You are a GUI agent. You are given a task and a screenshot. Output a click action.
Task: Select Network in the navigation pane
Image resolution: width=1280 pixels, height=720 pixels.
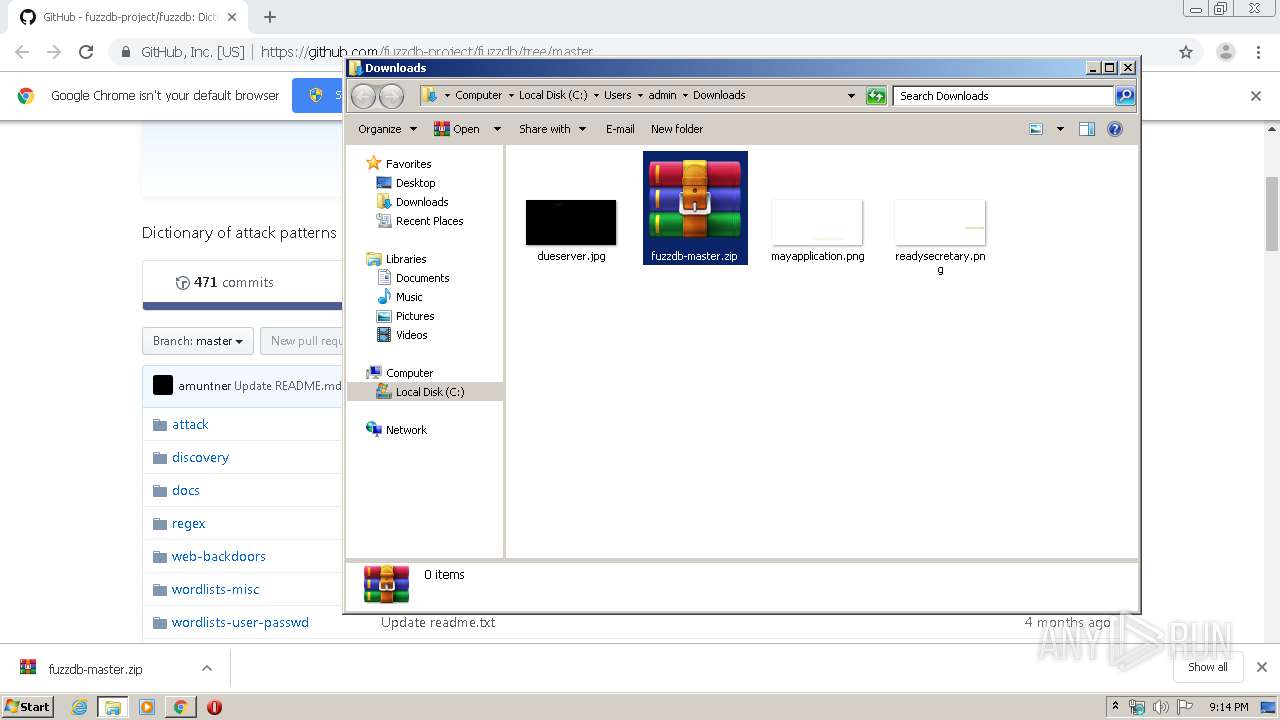click(x=406, y=430)
